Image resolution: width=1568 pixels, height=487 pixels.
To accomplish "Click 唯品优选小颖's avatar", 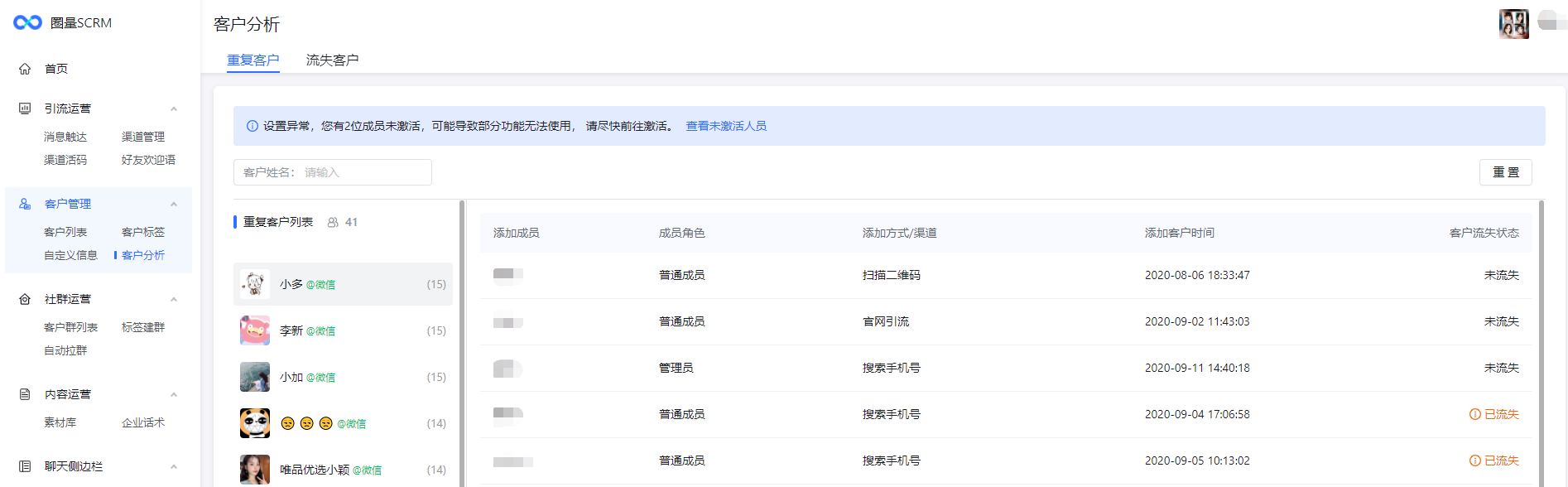I will (255, 470).
